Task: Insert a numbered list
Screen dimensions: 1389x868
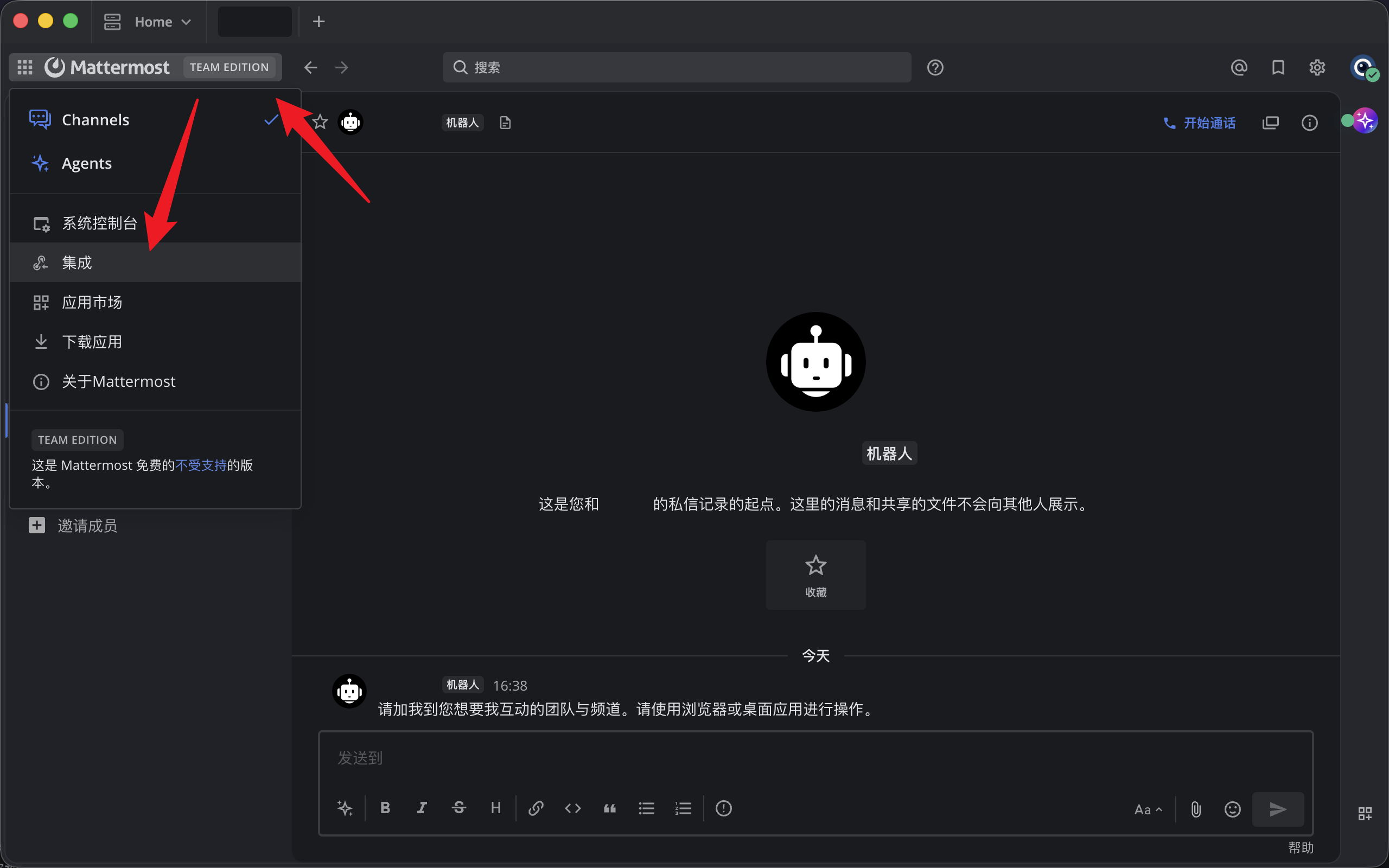Action: [x=683, y=808]
